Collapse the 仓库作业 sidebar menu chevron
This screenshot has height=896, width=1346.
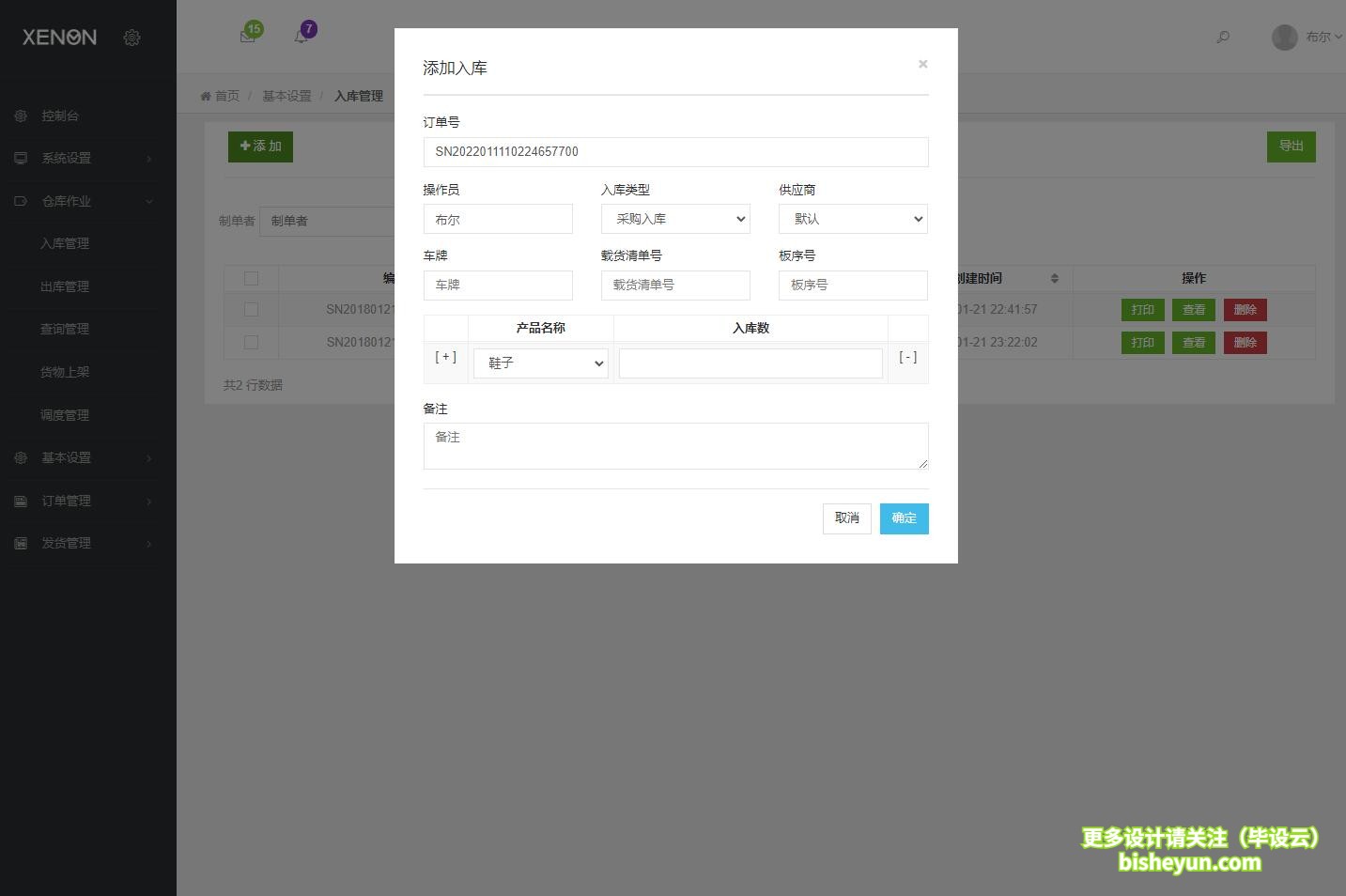point(148,201)
